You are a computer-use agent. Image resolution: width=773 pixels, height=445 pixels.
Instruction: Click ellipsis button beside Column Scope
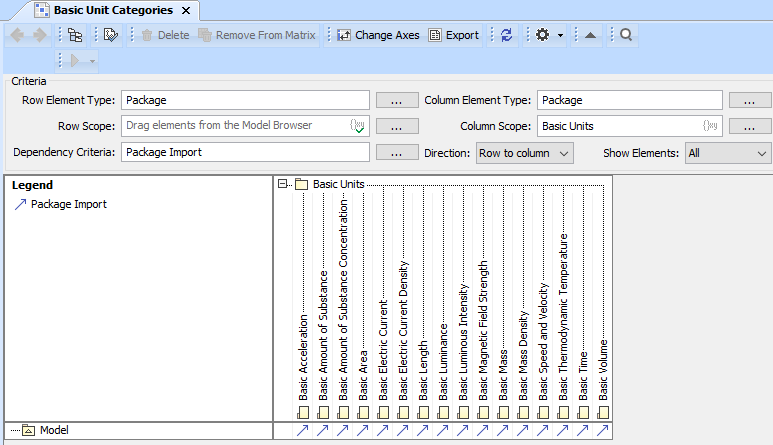(x=750, y=126)
